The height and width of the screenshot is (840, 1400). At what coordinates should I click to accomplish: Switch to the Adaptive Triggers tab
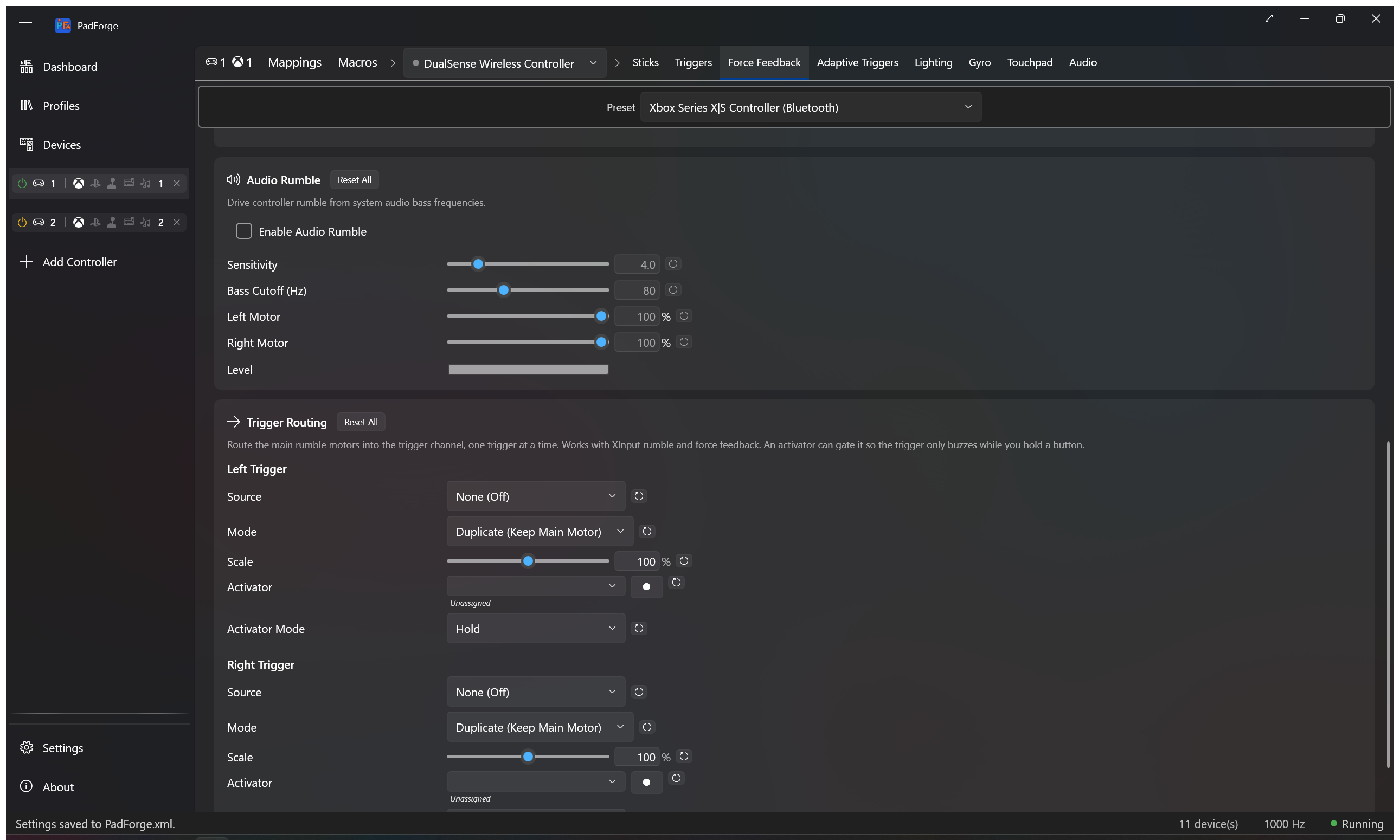click(x=857, y=62)
